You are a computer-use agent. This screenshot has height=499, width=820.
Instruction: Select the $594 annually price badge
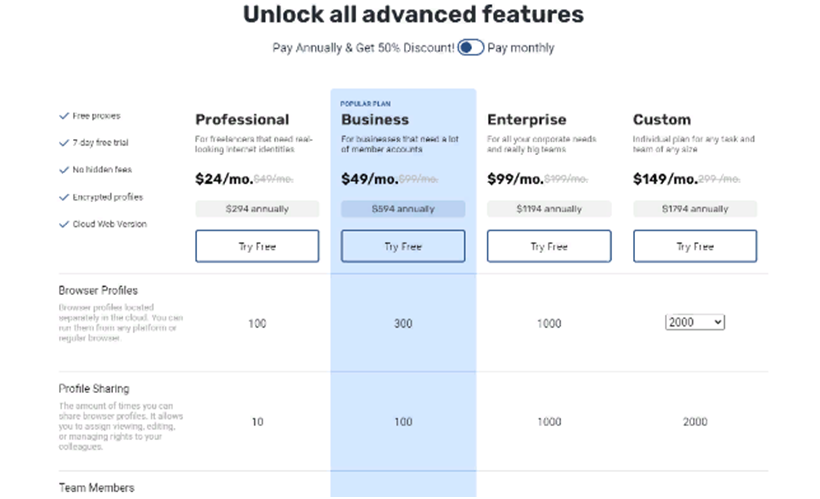click(403, 209)
